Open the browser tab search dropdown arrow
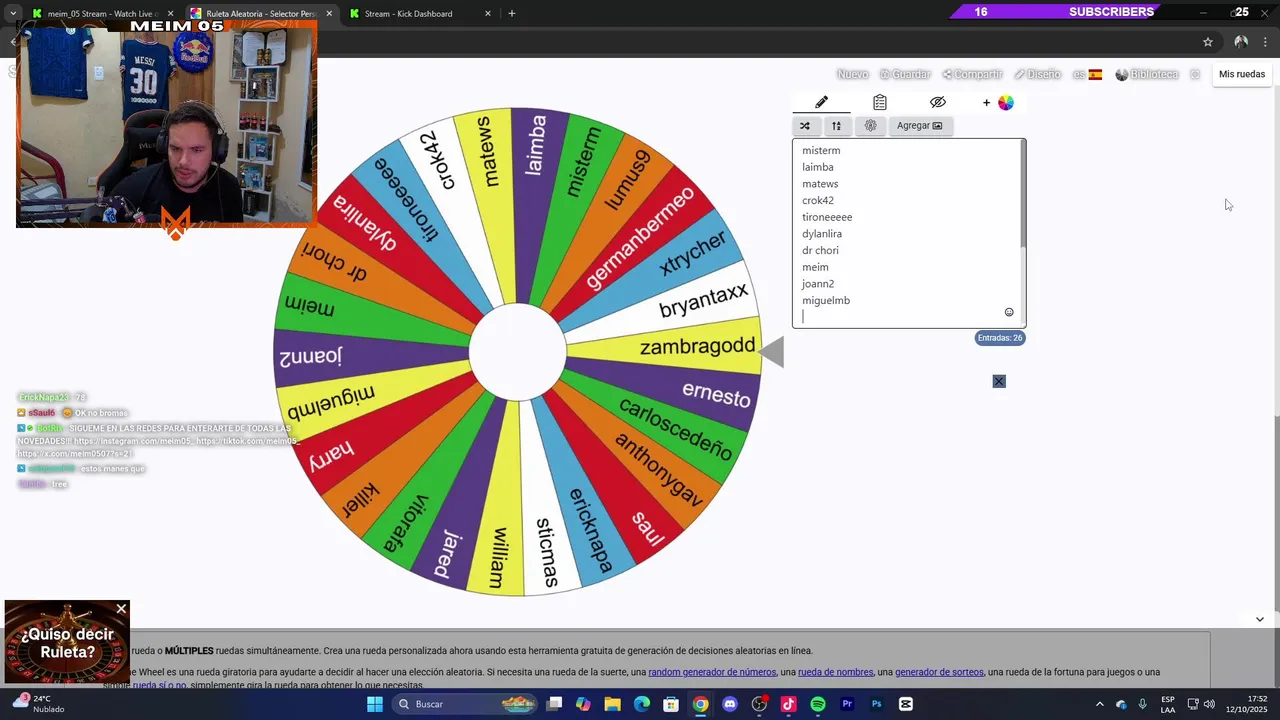The width and height of the screenshot is (1280, 720). [x=12, y=13]
